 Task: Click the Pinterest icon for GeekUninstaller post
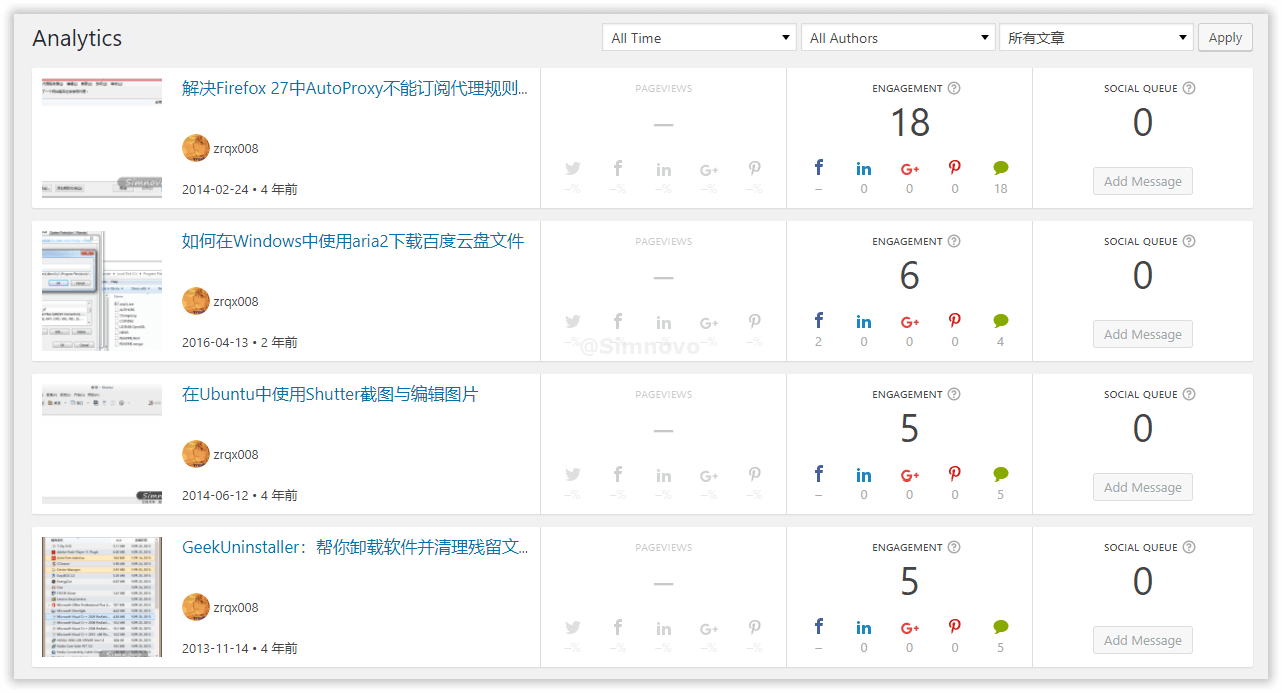[x=954, y=626]
